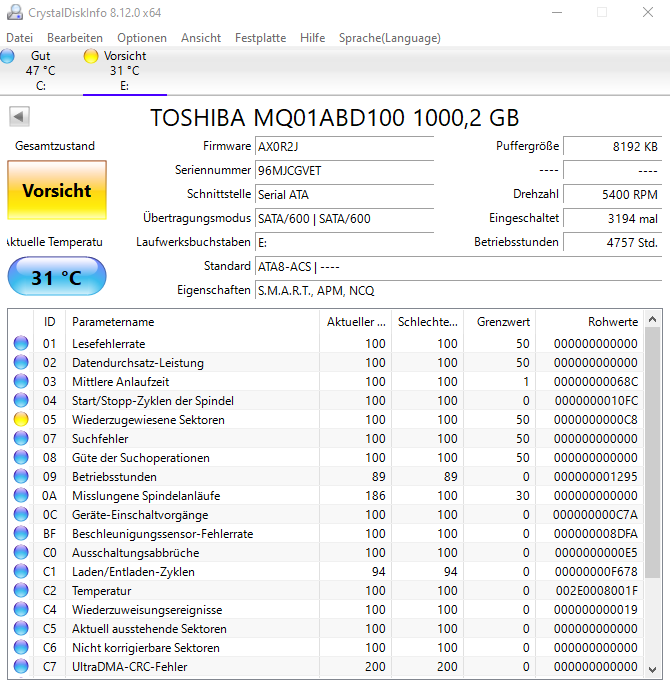
Task: Click the Gesamtzustand label
Action: coord(55,146)
